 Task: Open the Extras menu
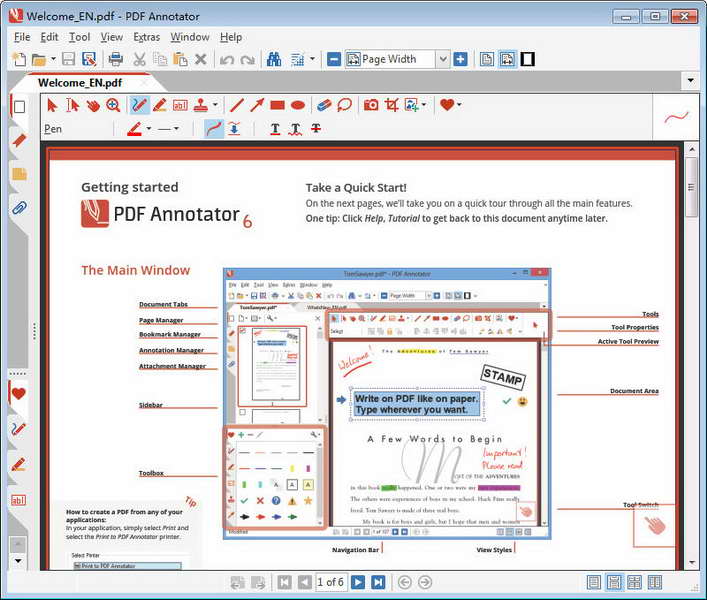point(147,37)
